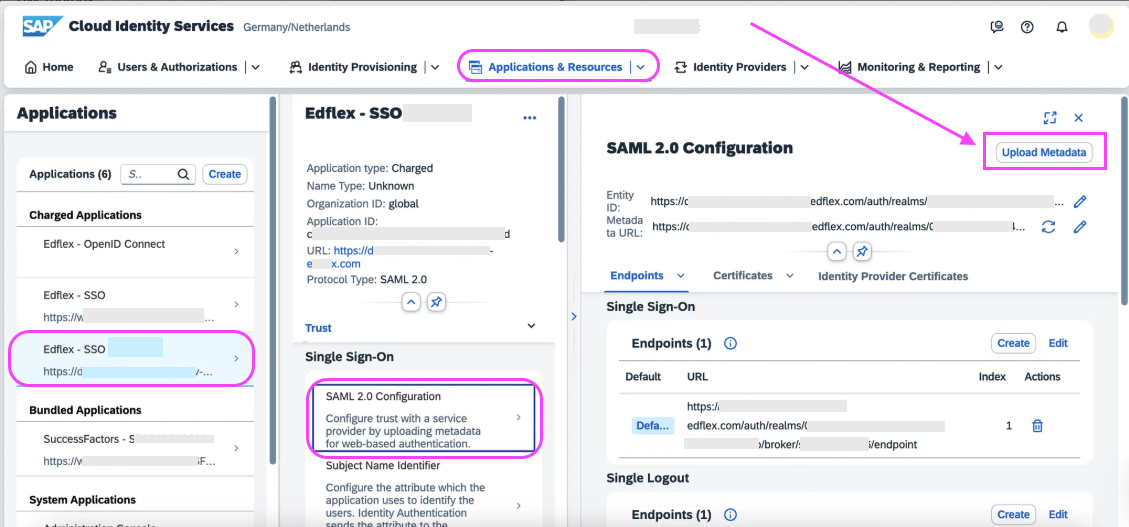The height and width of the screenshot is (527, 1129).
Task: Click Create in Applications list
Action: pos(225,174)
